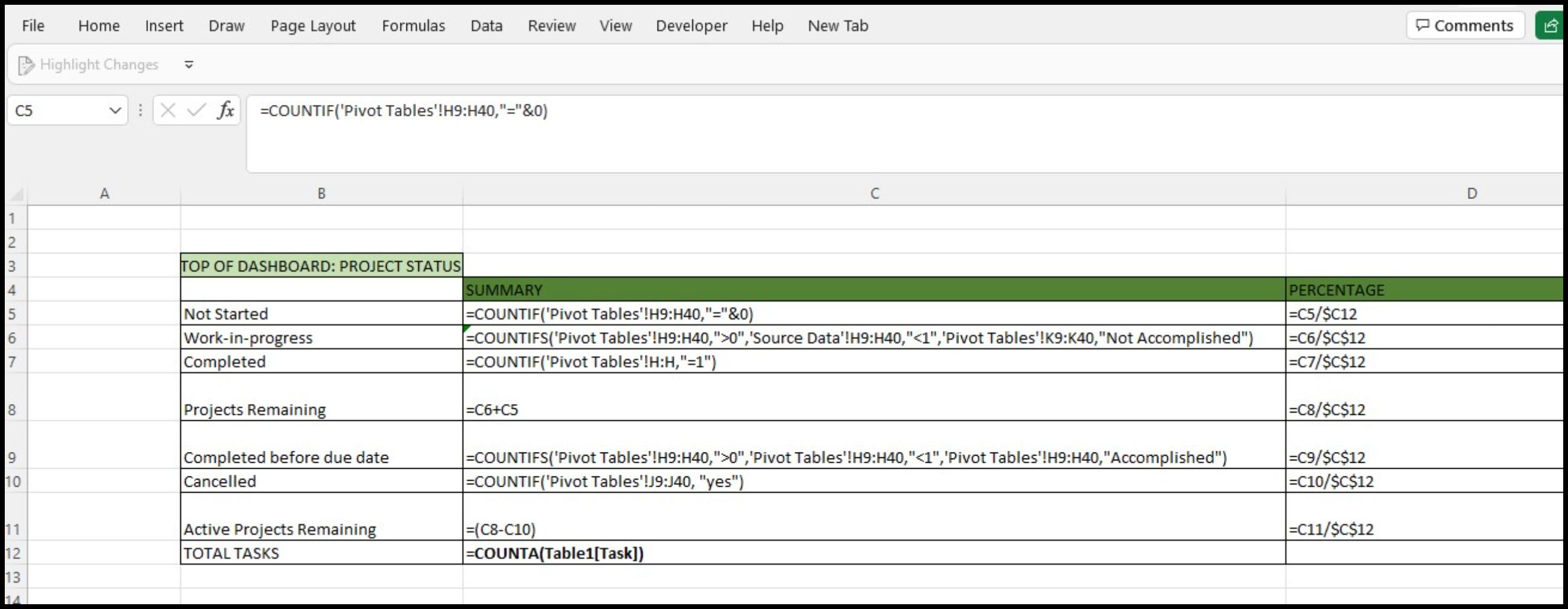
Task: Click inside the formula bar text
Action: coord(403,110)
